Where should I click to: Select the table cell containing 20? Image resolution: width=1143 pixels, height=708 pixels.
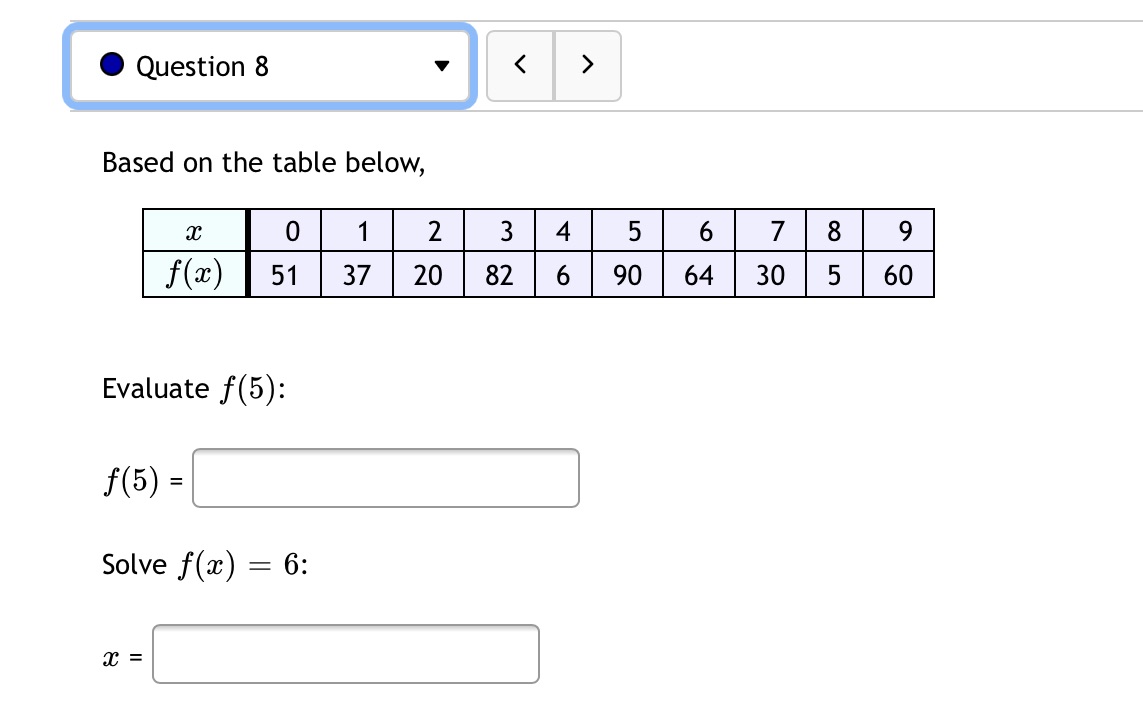click(x=428, y=275)
